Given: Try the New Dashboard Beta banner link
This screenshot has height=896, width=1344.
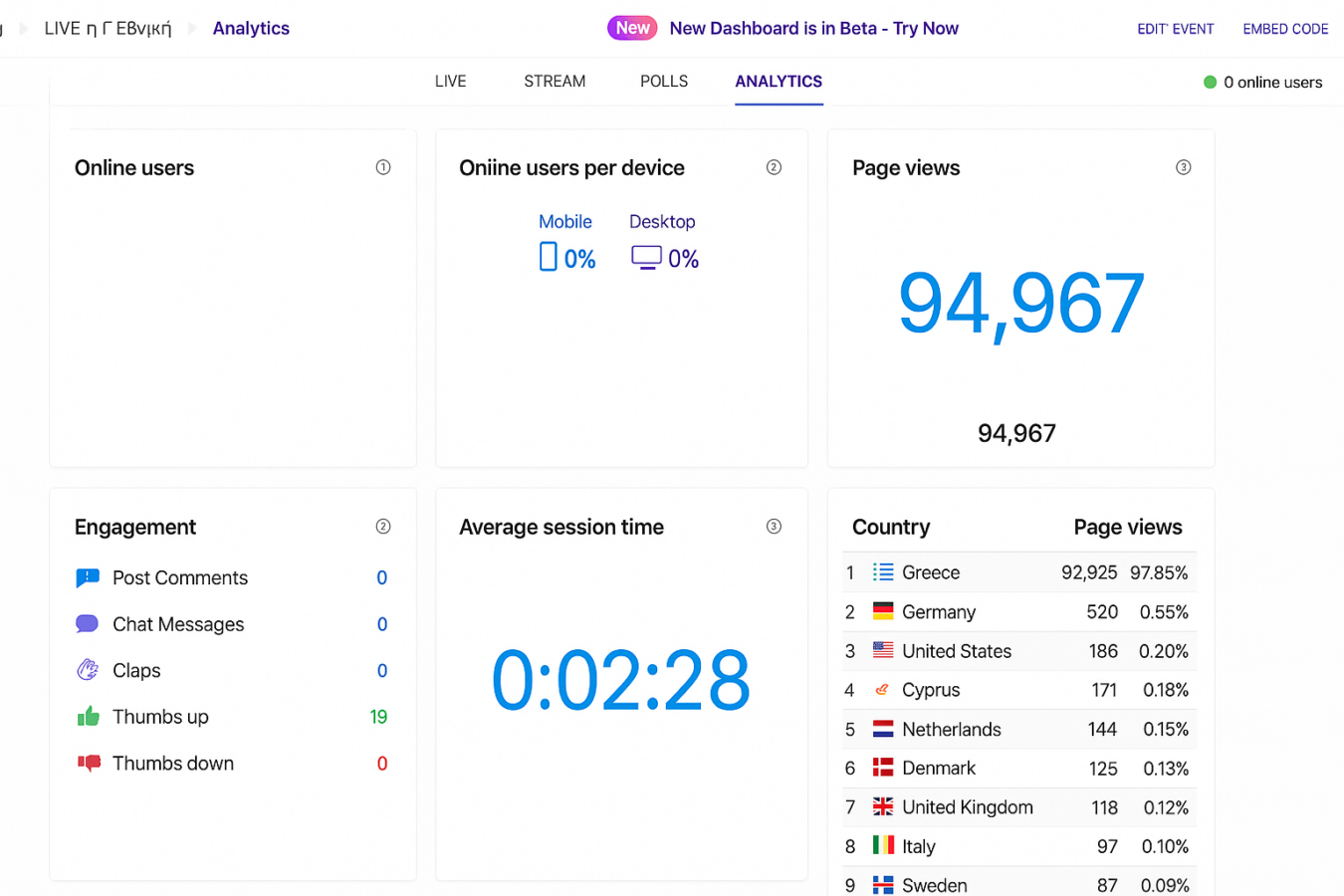Looking at the screenshot, I should [813, 28].
